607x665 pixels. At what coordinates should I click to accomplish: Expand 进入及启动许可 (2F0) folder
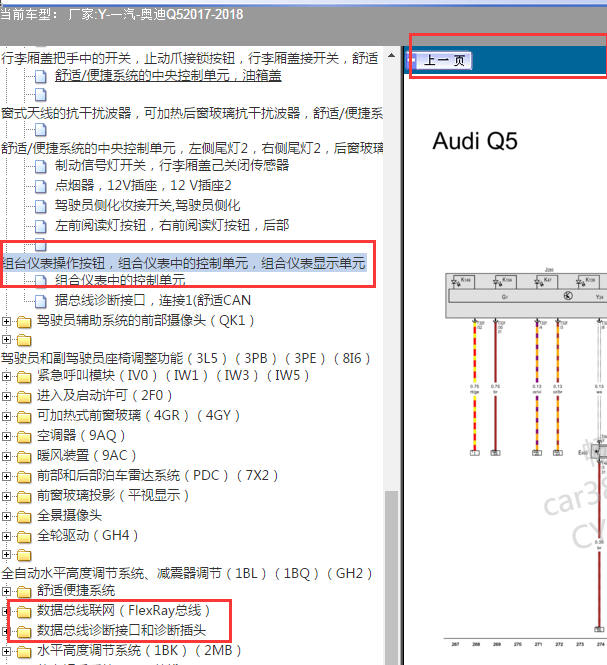click(6, 396)
